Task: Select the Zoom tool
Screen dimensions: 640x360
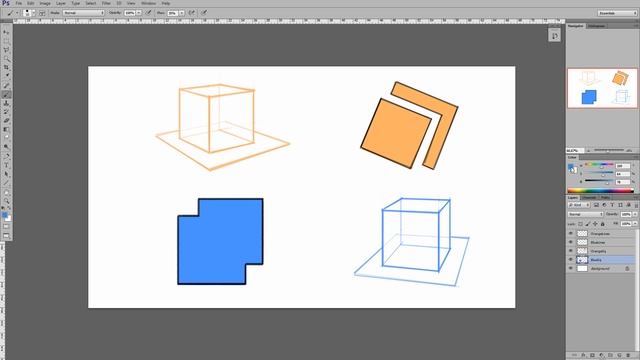Action: 6,201
